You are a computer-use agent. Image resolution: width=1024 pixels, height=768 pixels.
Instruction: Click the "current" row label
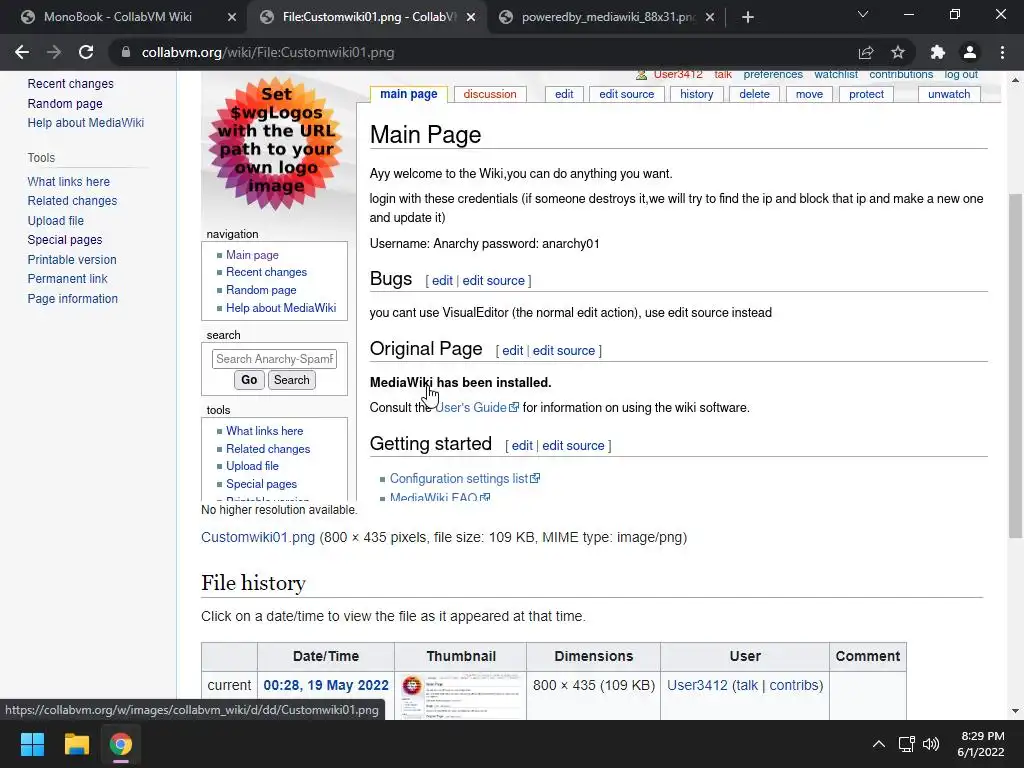pyautogui.click(x=229, y=685)
